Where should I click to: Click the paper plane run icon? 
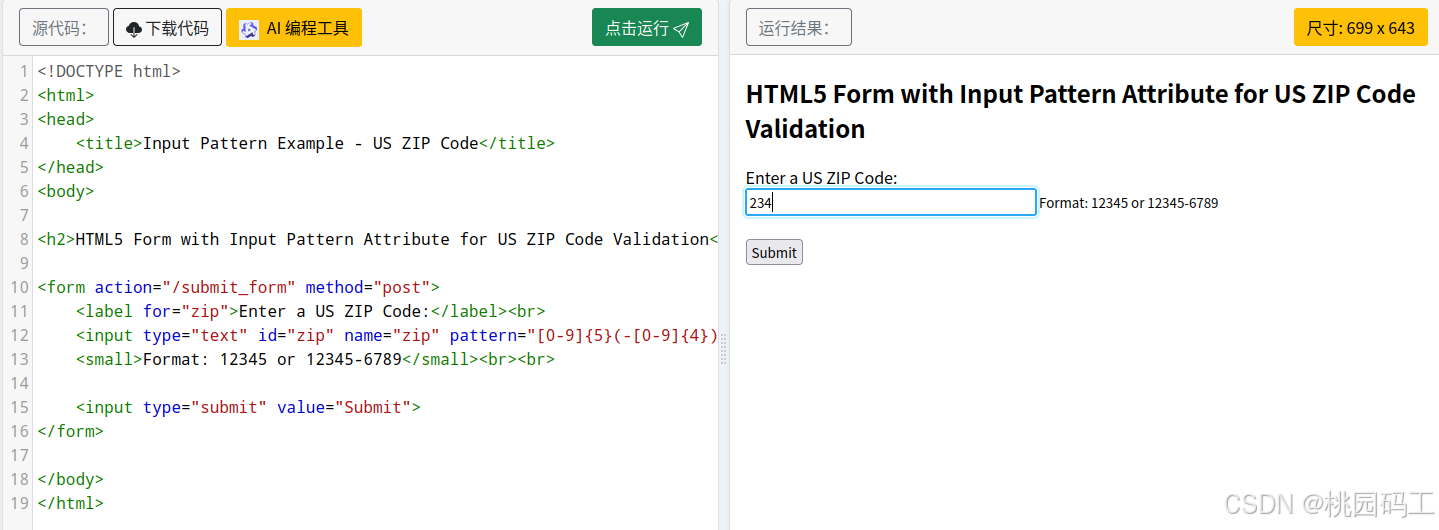(x=681, y=29)
